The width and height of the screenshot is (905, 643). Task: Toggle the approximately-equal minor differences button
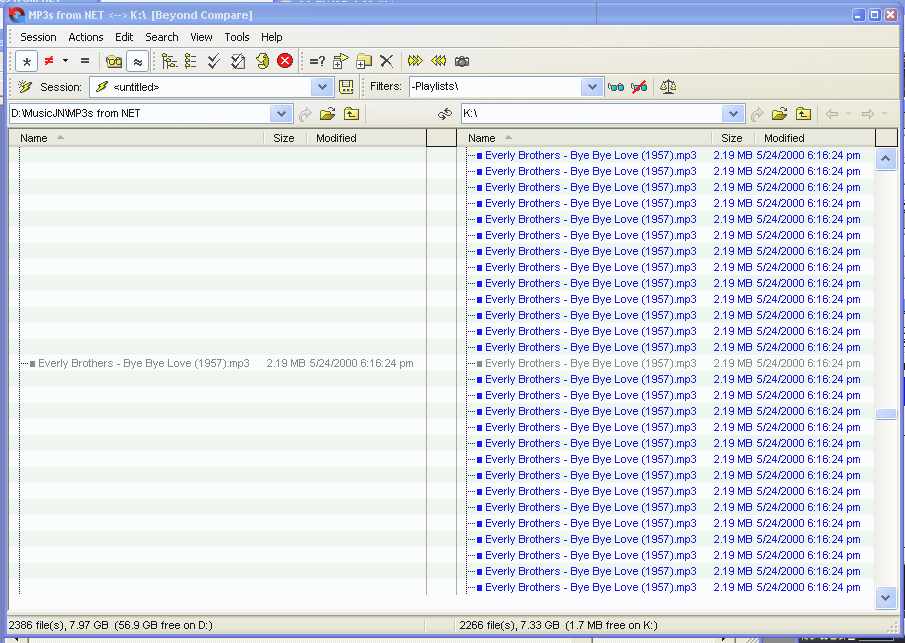137,61
